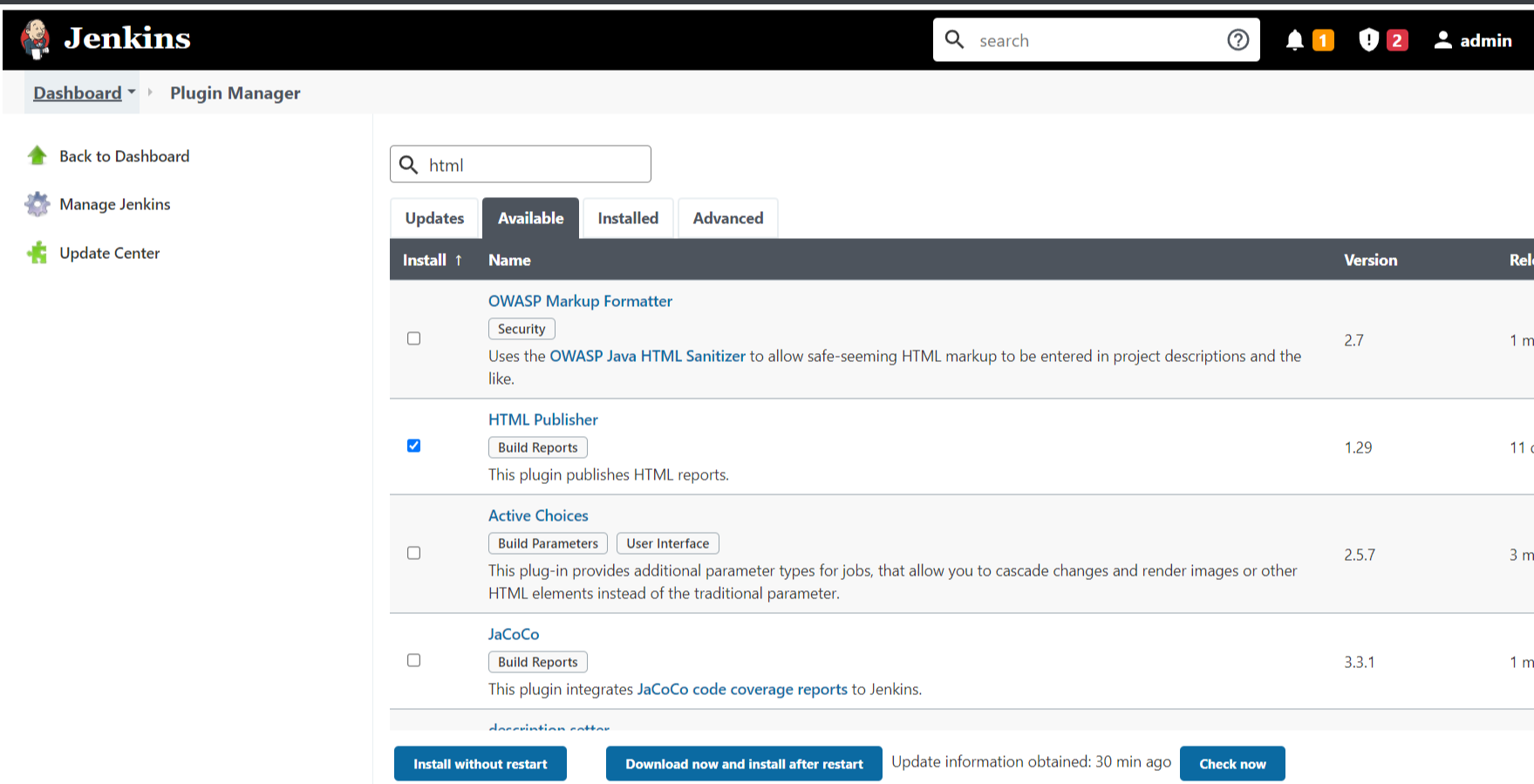Click the plugin filter search field

(534, 165)
